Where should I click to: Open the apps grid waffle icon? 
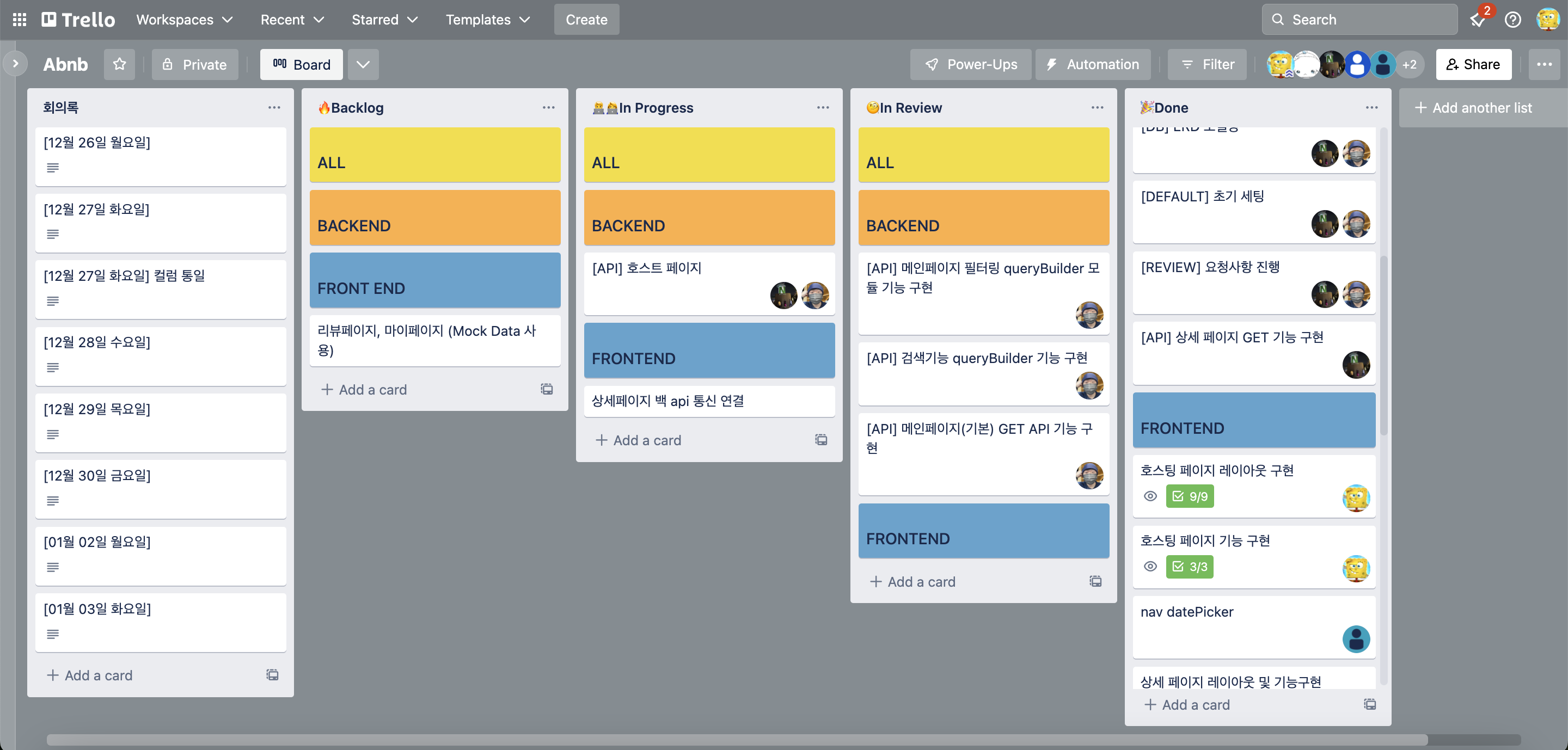click(x=19, y=19)
